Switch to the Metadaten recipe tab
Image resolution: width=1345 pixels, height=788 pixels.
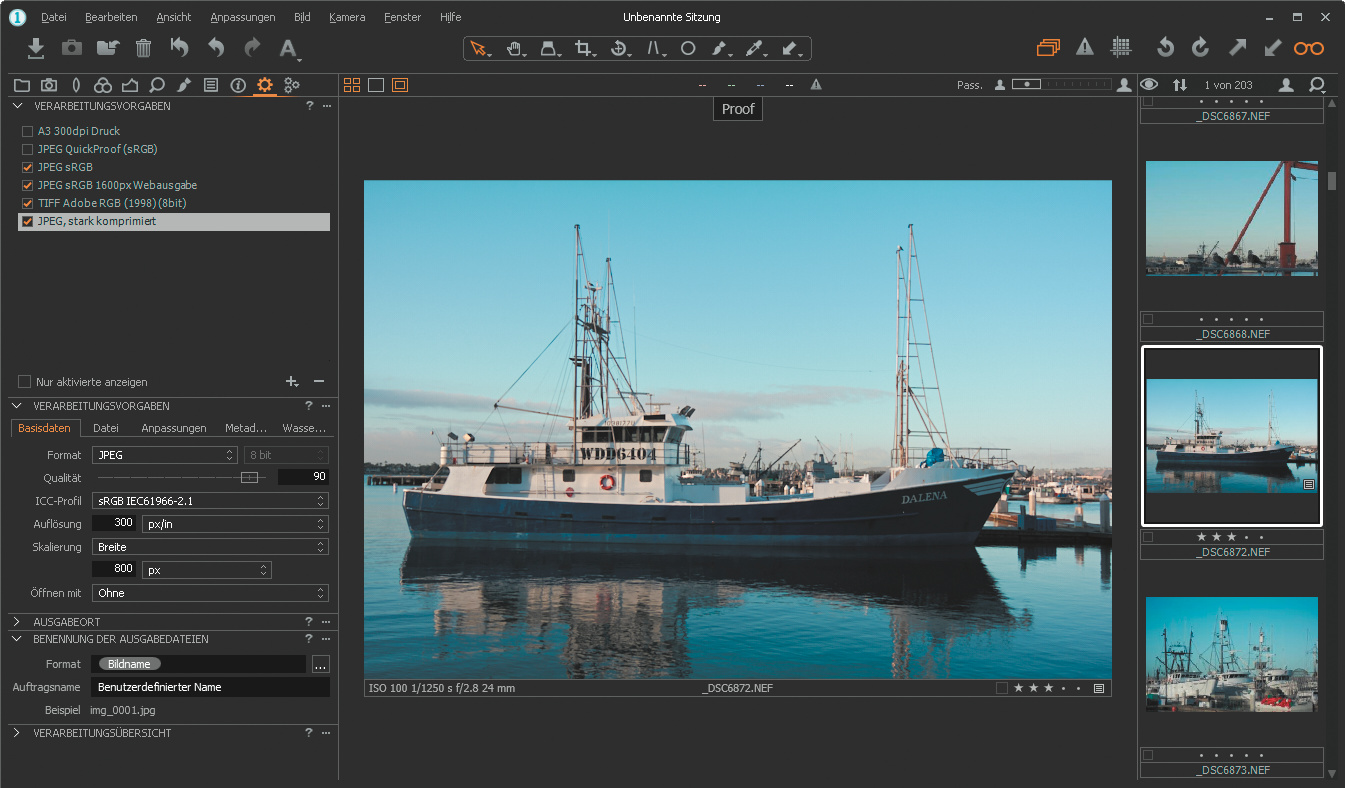pos(245,428)
